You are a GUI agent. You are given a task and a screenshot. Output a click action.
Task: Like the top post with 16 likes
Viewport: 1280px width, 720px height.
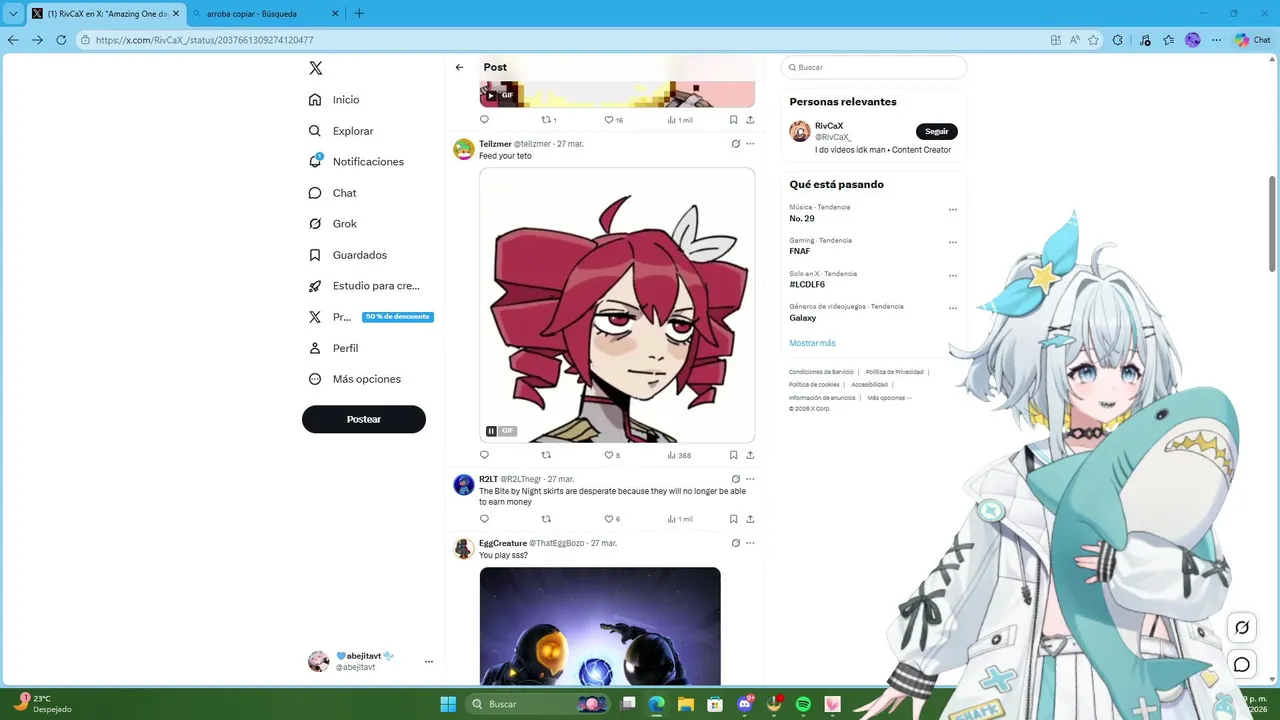tap(613, 120)
